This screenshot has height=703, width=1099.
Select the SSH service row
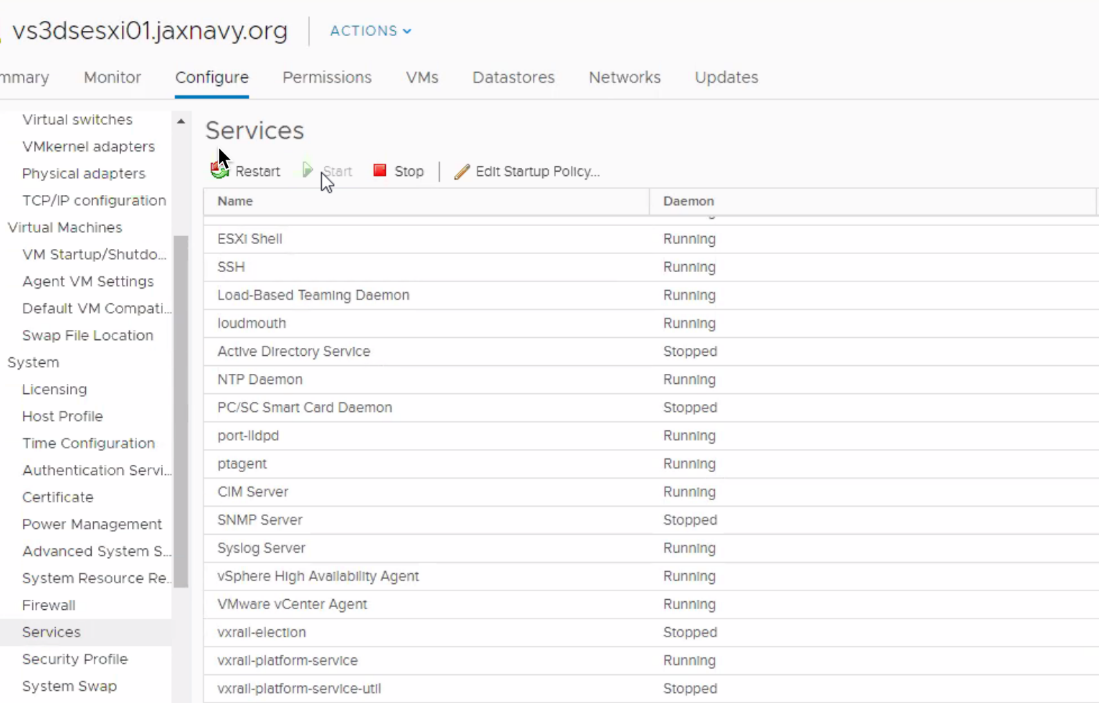[x=651, y=267]
